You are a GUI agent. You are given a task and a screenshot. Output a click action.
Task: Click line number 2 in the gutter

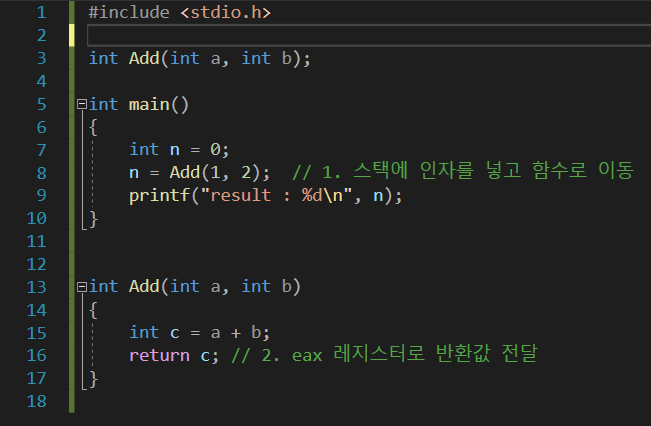[x=41, y=35]
